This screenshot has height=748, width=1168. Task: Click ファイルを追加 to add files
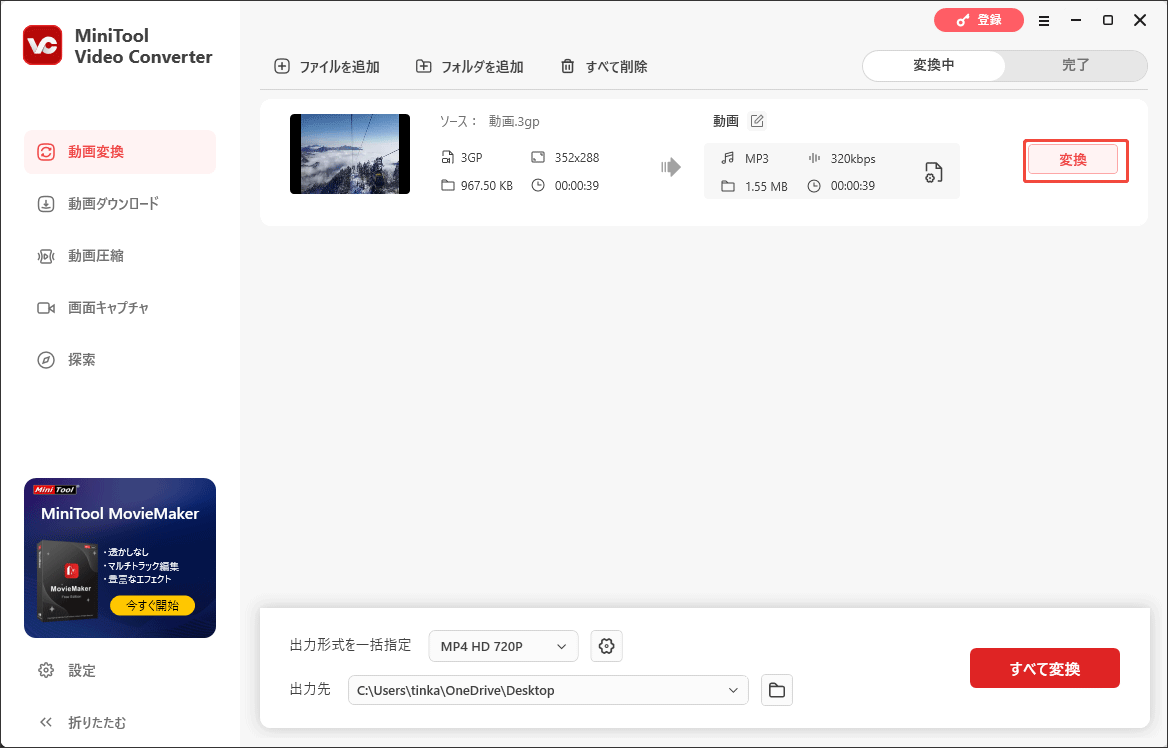(x=327, y=66)
